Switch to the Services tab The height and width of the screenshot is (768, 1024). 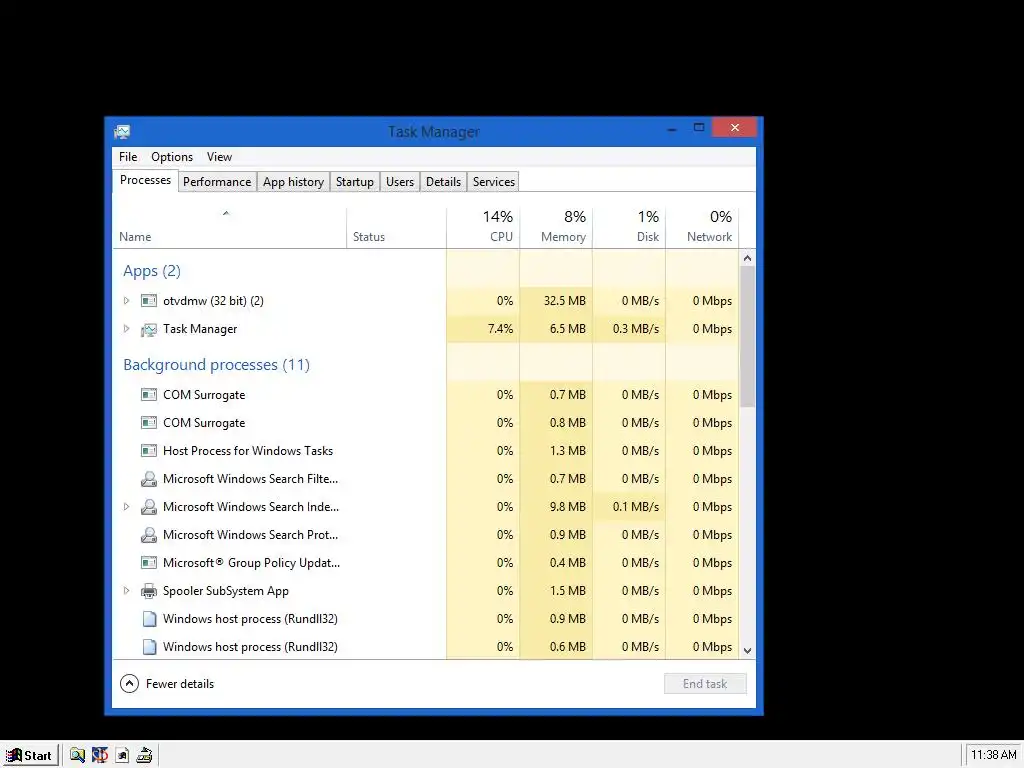pos(494,182)
